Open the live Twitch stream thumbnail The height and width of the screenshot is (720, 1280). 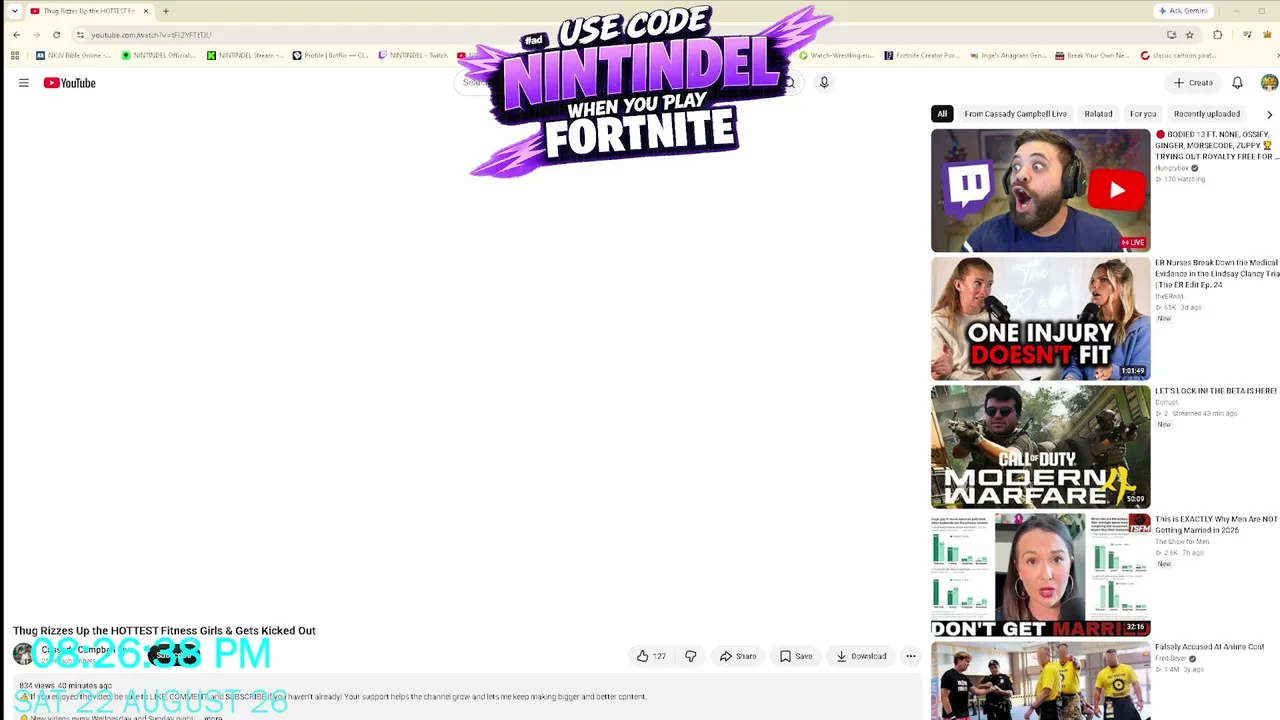click(1040, 190)
